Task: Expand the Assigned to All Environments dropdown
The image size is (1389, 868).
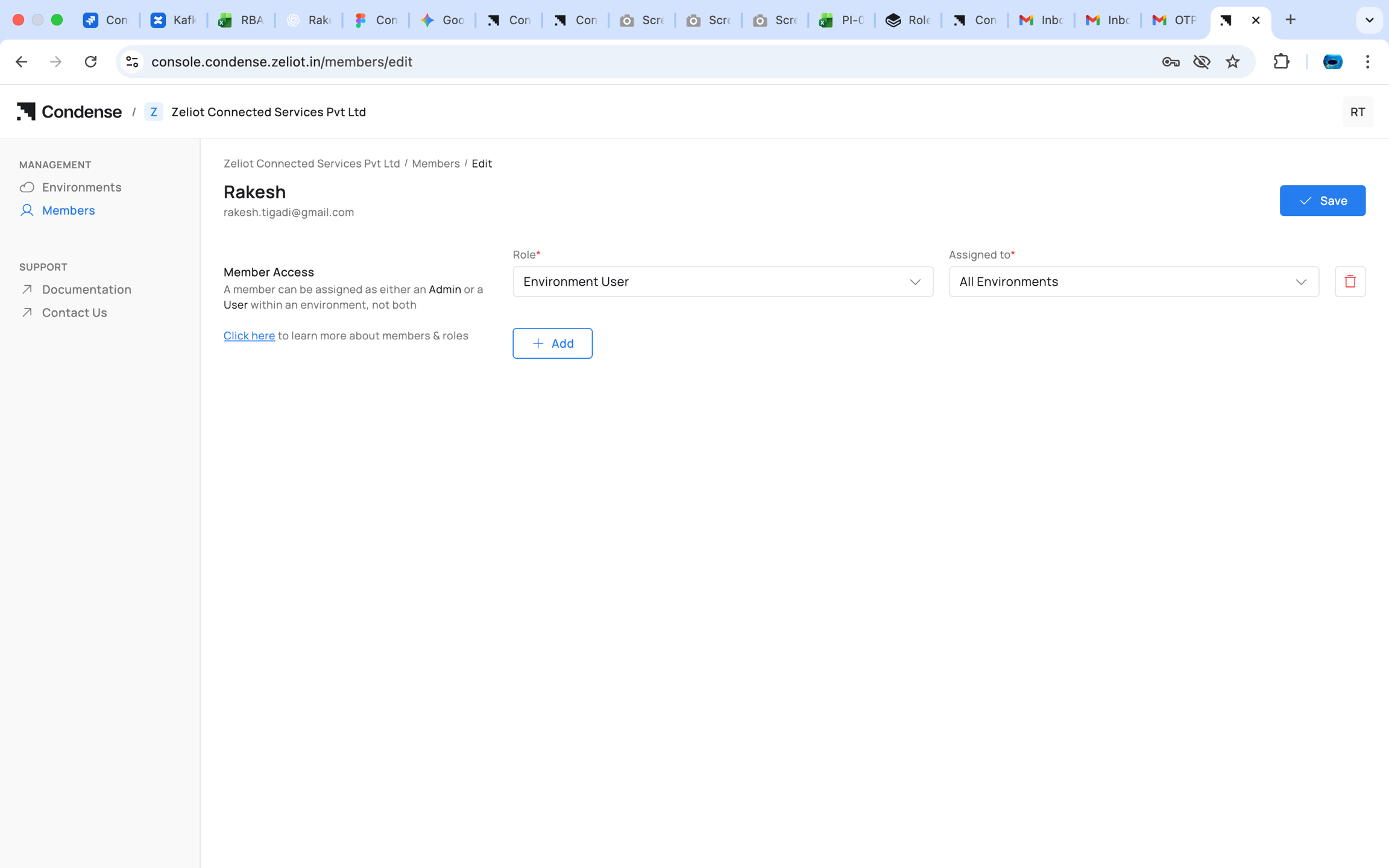Action: coord(1133,281)
